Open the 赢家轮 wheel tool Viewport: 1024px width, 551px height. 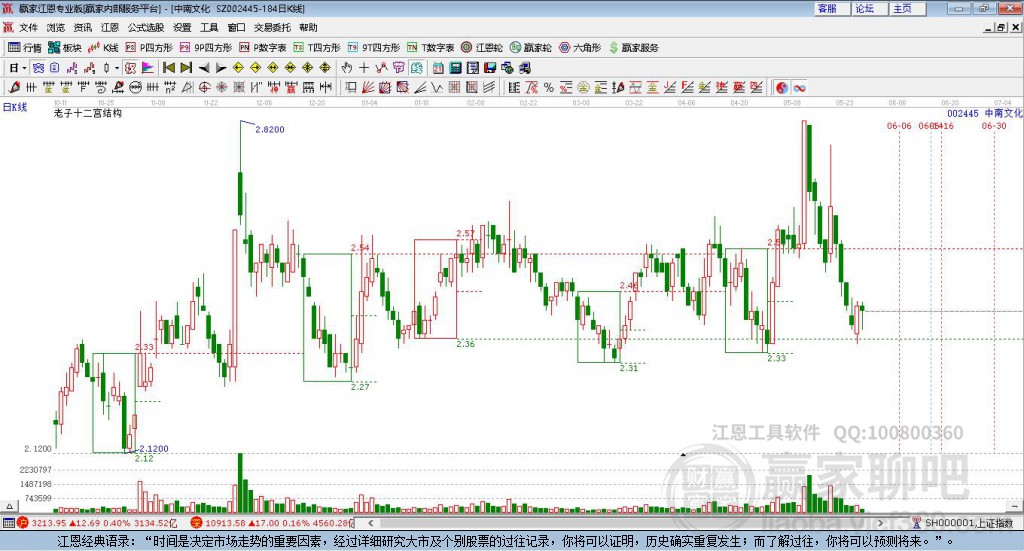530,48
